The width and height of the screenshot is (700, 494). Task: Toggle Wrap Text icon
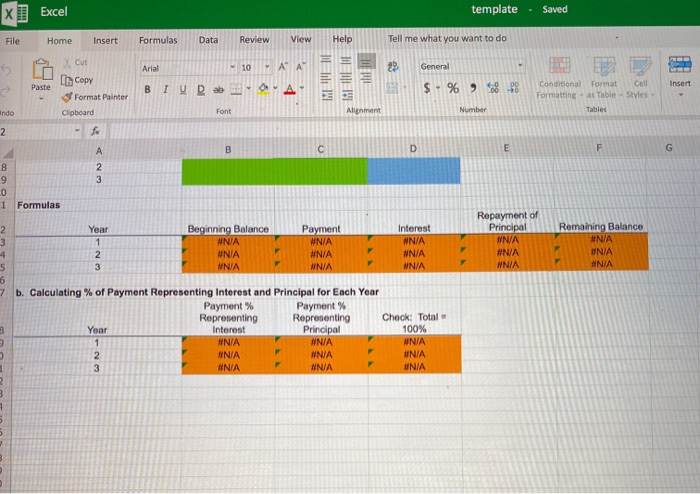(x=392, y=66)
